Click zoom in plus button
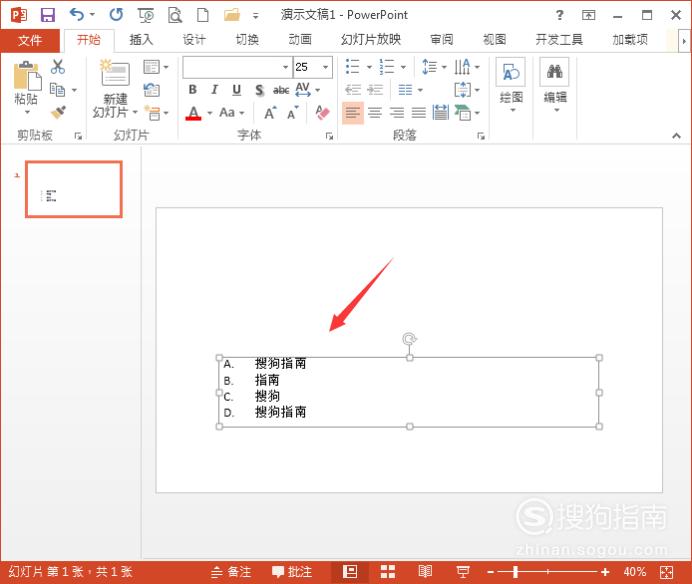The image size is (692, 584). click(605, 572)
